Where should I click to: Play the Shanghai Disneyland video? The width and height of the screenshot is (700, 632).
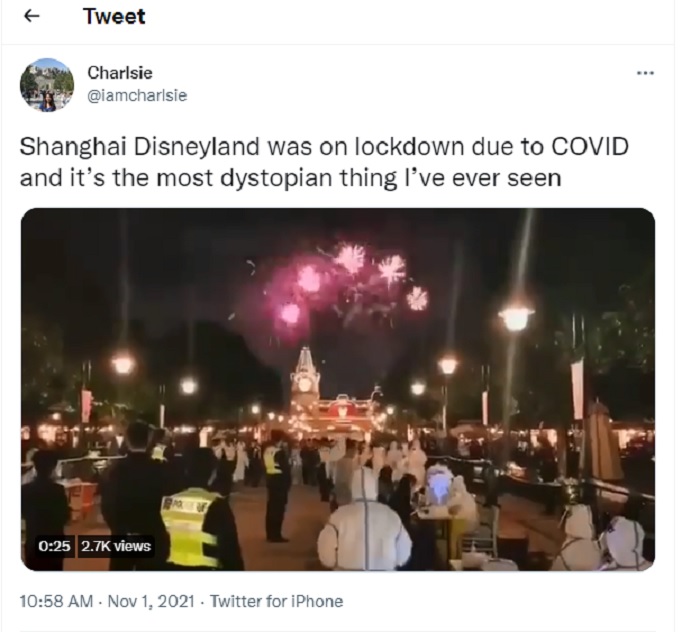click(338, 389)
